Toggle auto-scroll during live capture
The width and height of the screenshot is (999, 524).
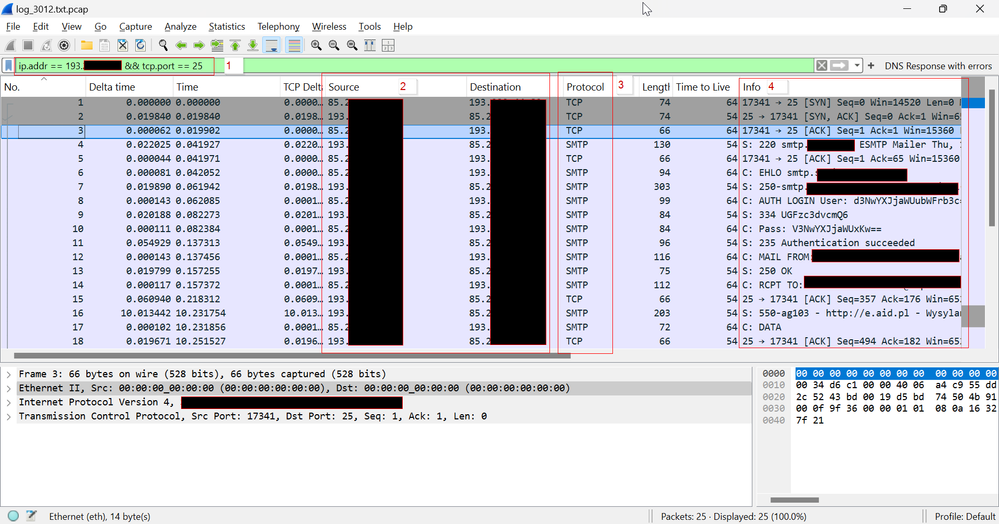(x=271, y=45)
